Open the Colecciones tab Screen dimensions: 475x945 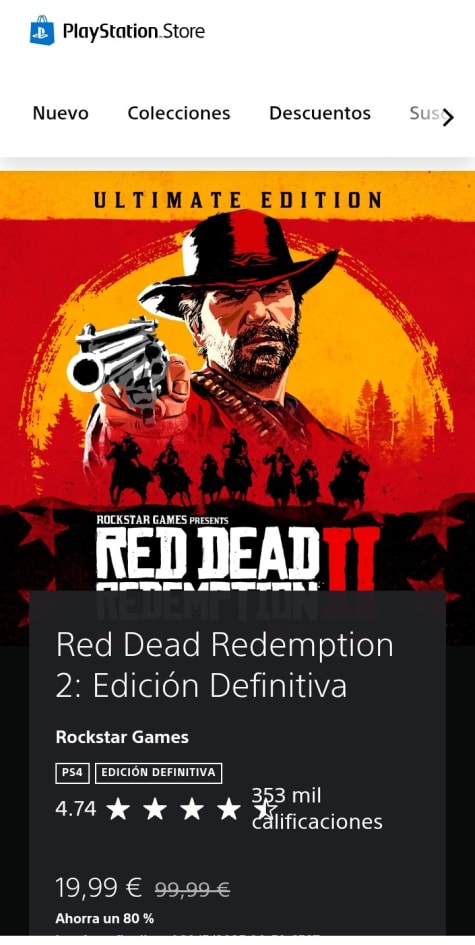click(179, 113)
